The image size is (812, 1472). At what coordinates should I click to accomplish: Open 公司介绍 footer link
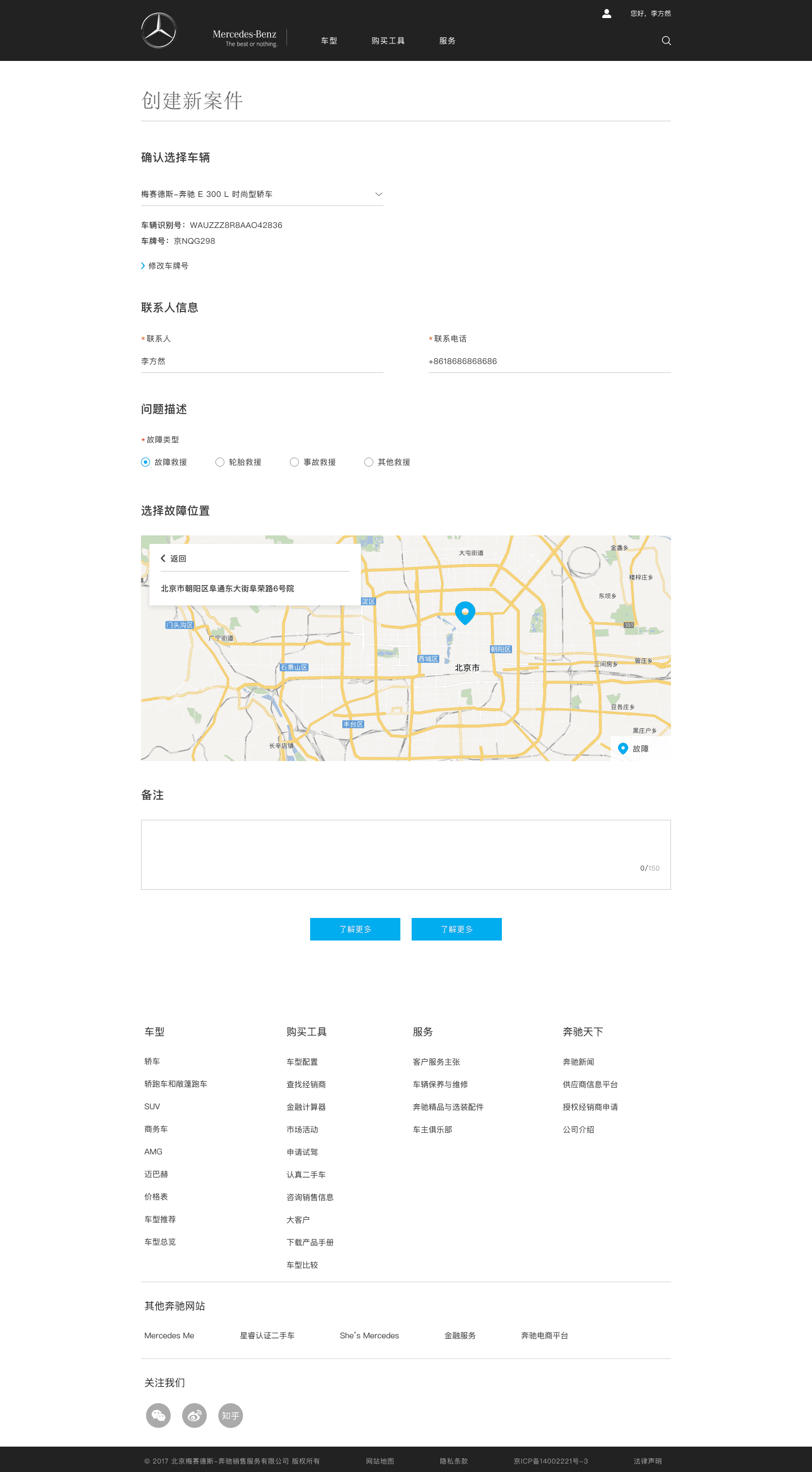(579, 1129)
